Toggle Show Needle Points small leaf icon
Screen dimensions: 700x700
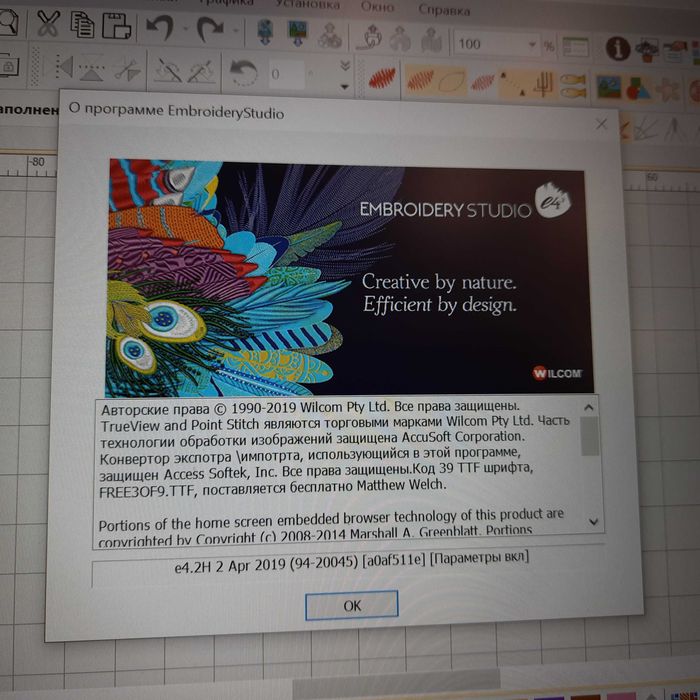click(x=483, y=82)
